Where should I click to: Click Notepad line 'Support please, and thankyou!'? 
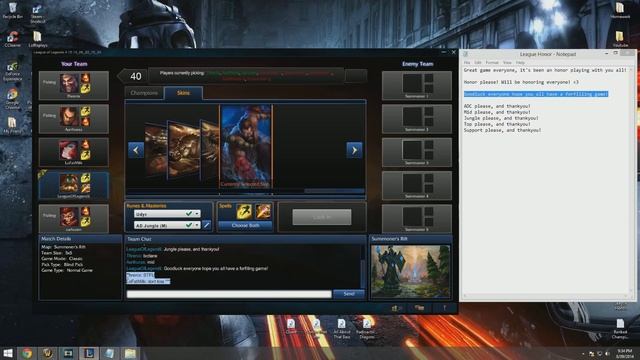[x=502, y=130]
